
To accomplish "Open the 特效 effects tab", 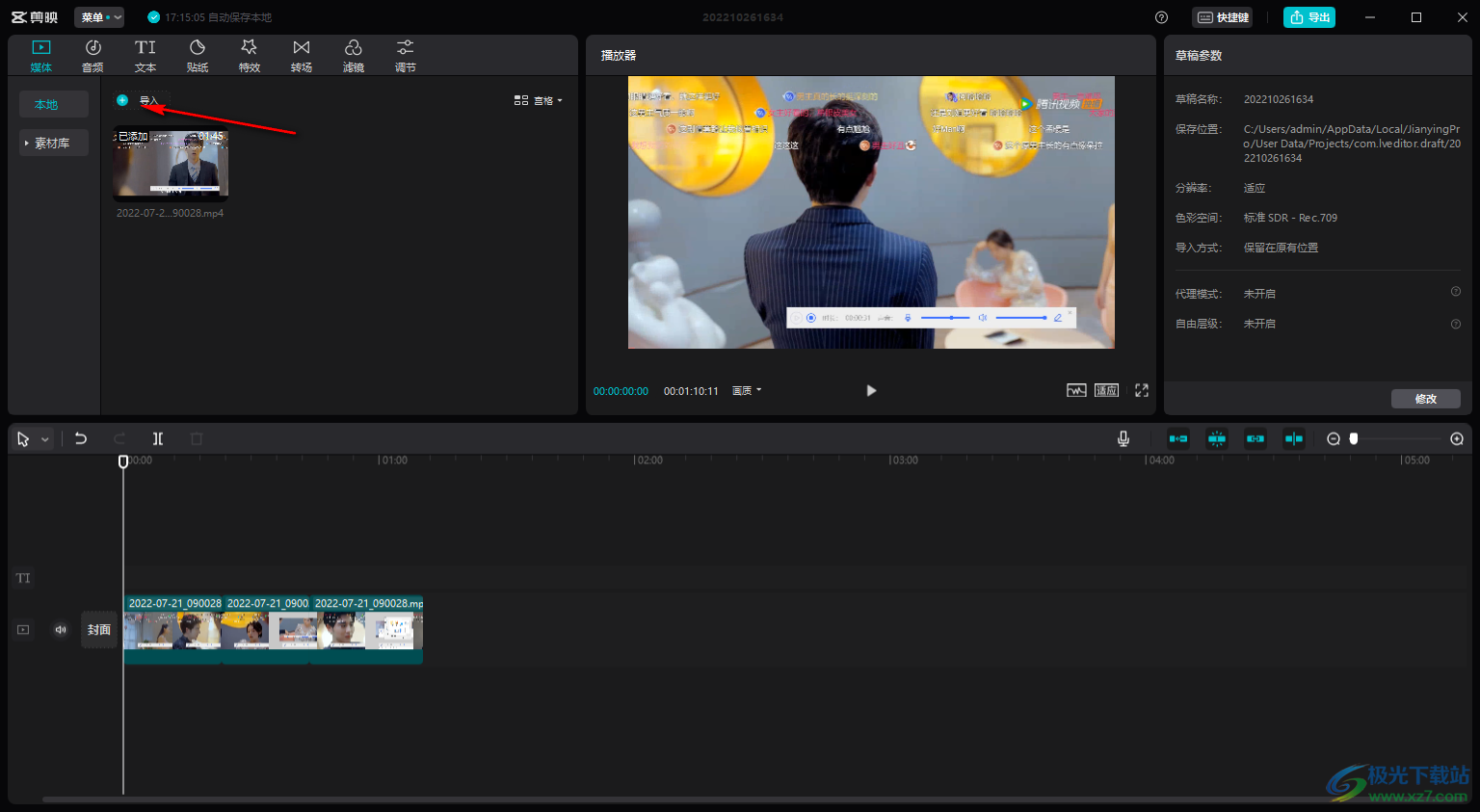I will [250, 56].
